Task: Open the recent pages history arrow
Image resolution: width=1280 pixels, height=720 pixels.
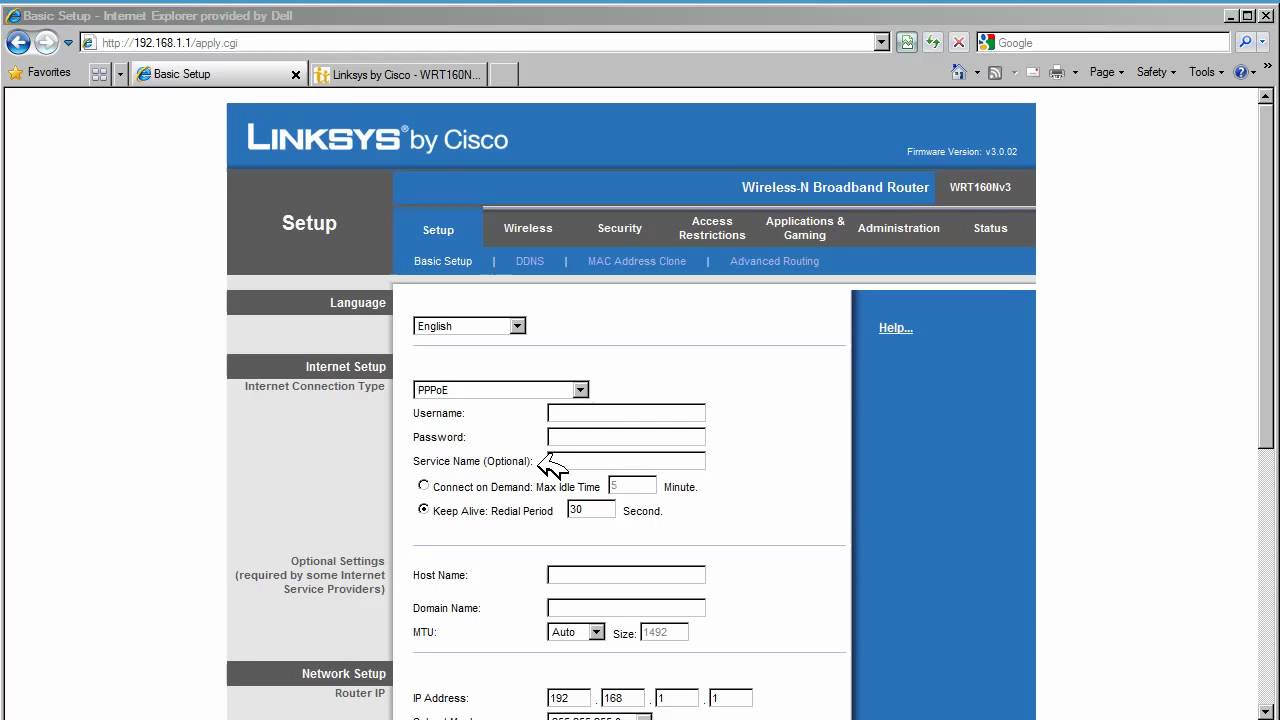Action: tap(68, 43)
